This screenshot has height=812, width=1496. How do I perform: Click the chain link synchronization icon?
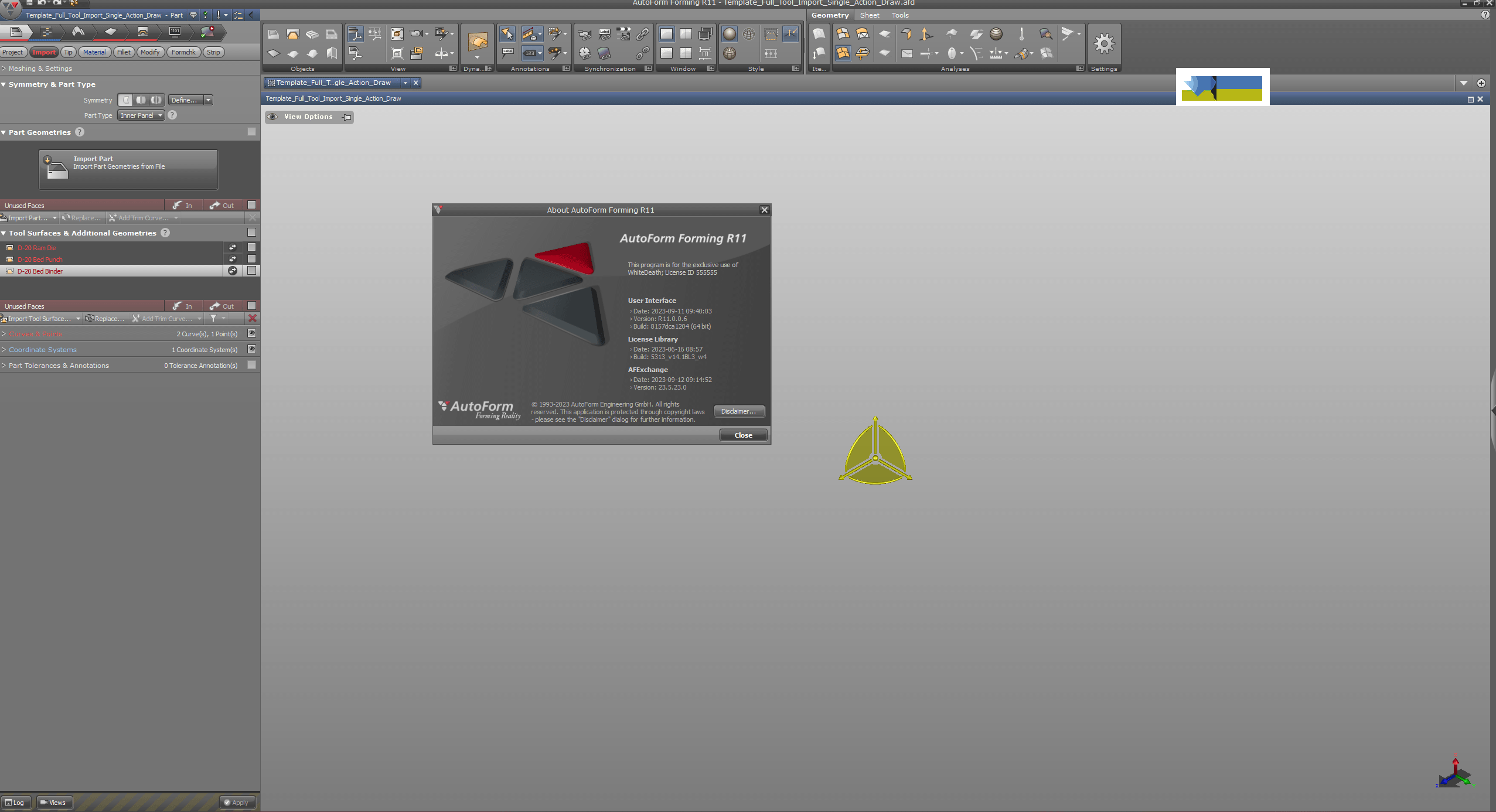[643, 34]
